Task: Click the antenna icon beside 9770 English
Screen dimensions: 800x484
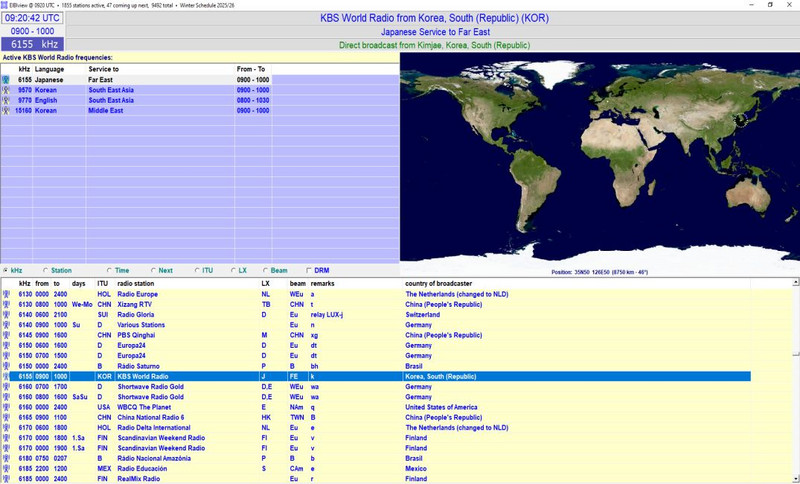Action: click(x=7, y=99)
